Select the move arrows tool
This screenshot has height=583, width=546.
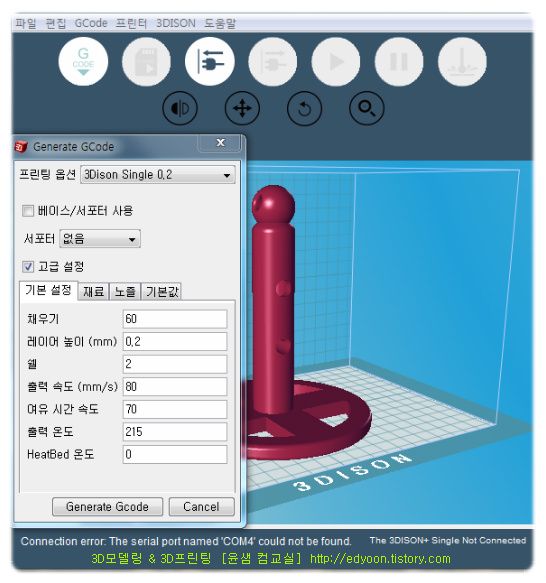click(243, 109)
